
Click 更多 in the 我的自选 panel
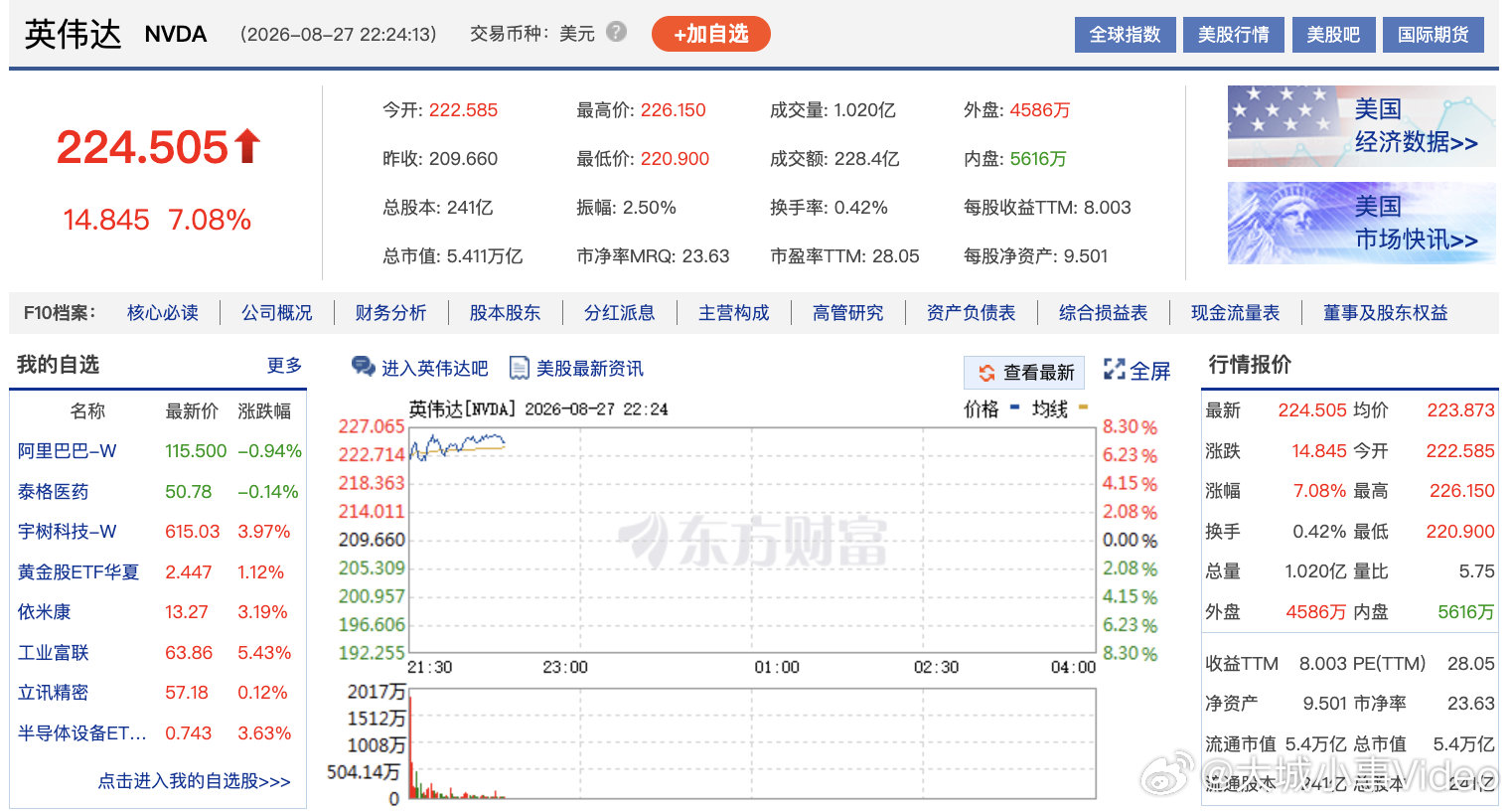285,366
